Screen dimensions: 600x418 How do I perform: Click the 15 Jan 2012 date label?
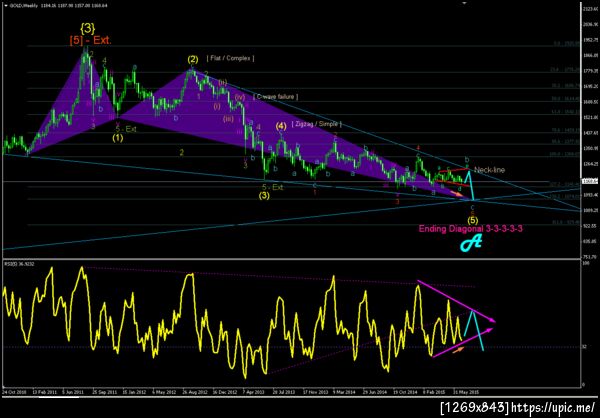click(133, 392)
